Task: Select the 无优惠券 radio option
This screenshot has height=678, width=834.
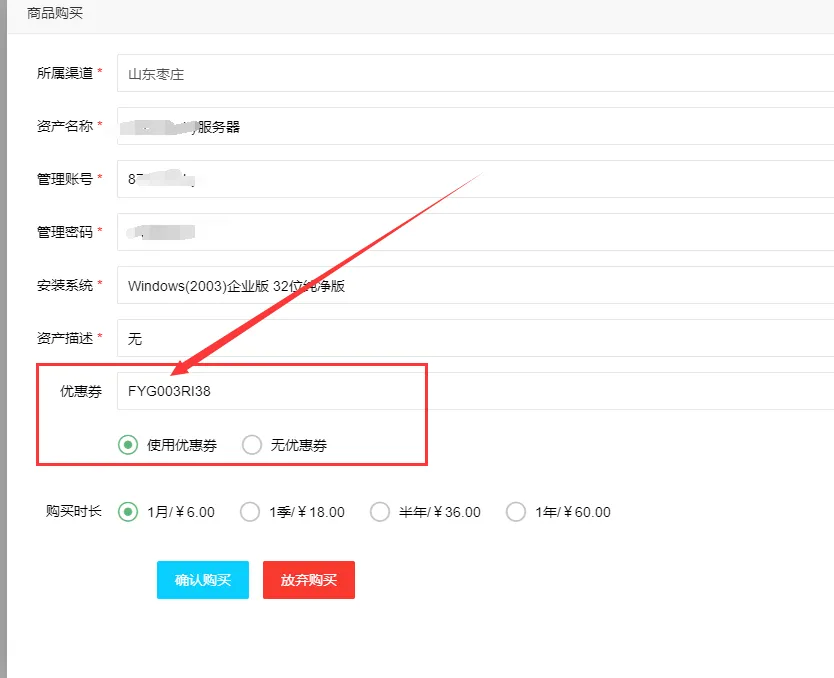Action: [252, 445]
